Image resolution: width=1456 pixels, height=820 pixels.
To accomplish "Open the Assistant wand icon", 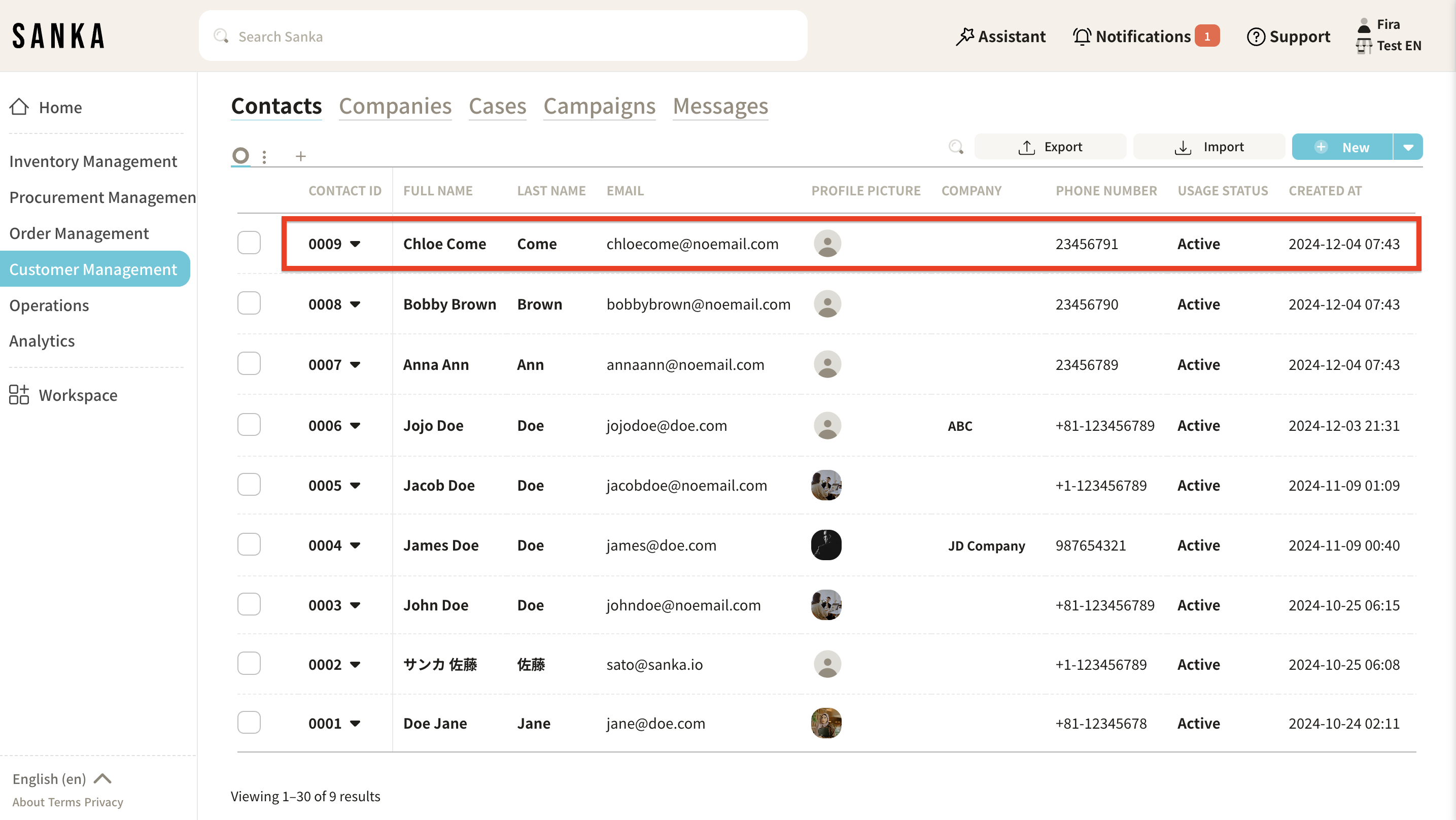I will tap(965, 36).
